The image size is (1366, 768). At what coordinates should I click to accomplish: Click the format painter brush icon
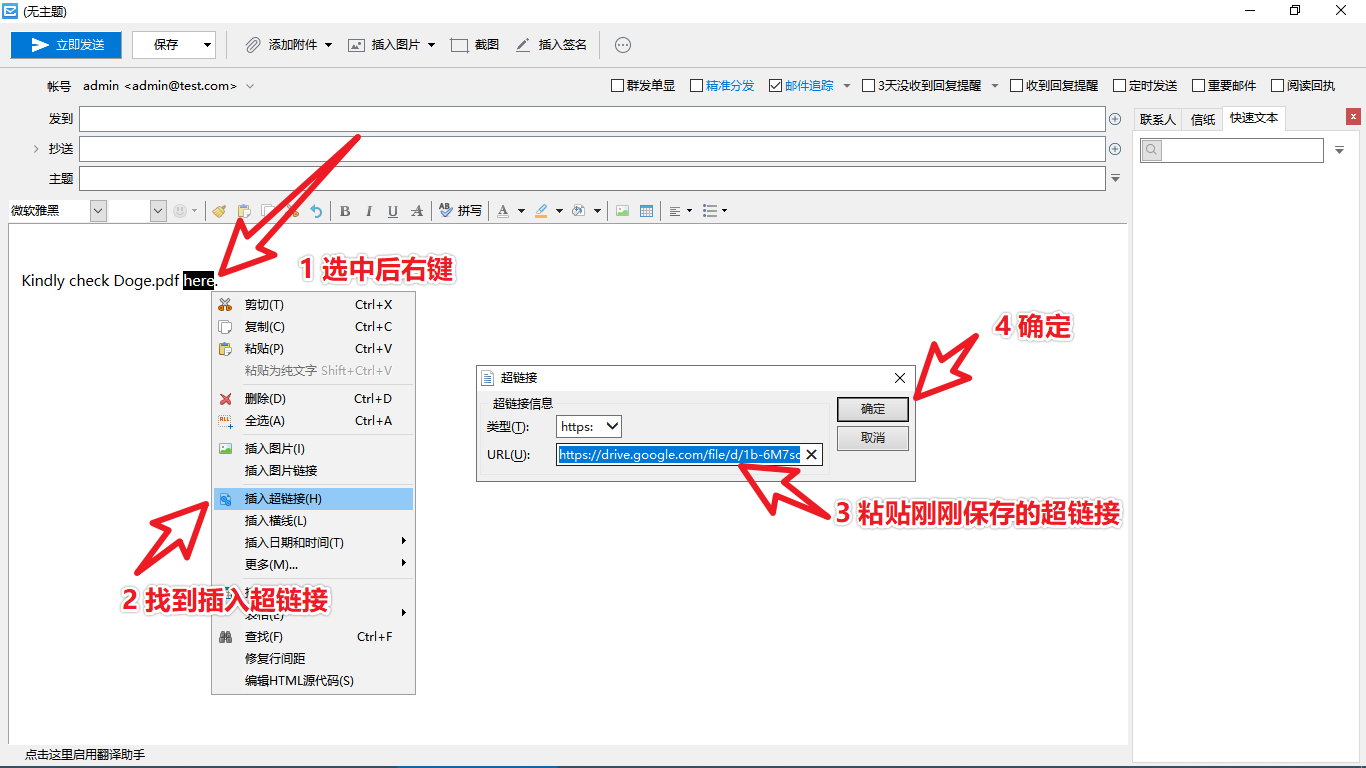coord(219,211)
